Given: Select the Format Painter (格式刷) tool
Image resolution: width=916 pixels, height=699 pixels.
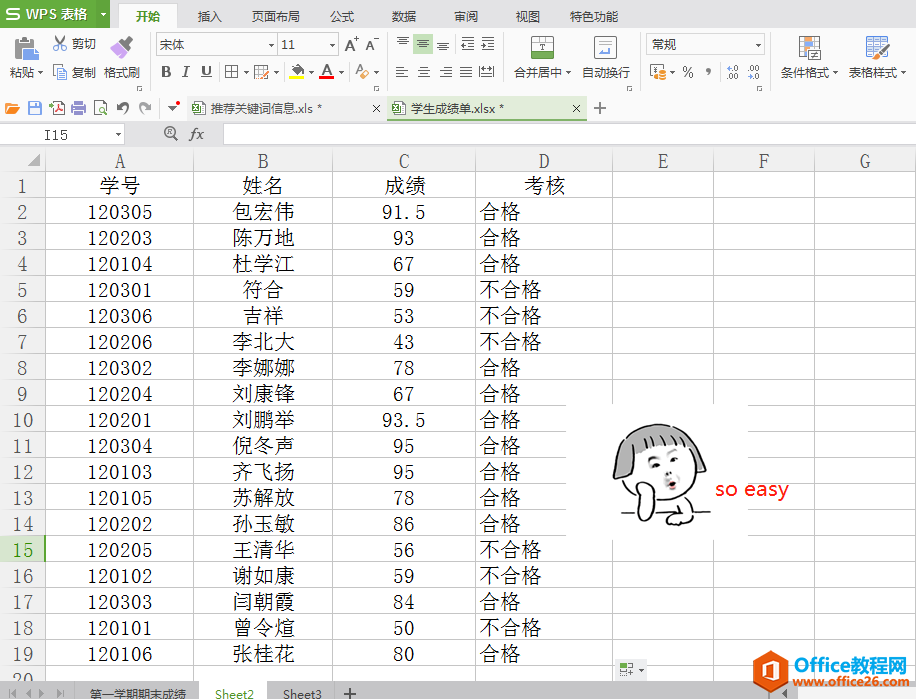Looking at the screenshot, I should pos(122,58).
